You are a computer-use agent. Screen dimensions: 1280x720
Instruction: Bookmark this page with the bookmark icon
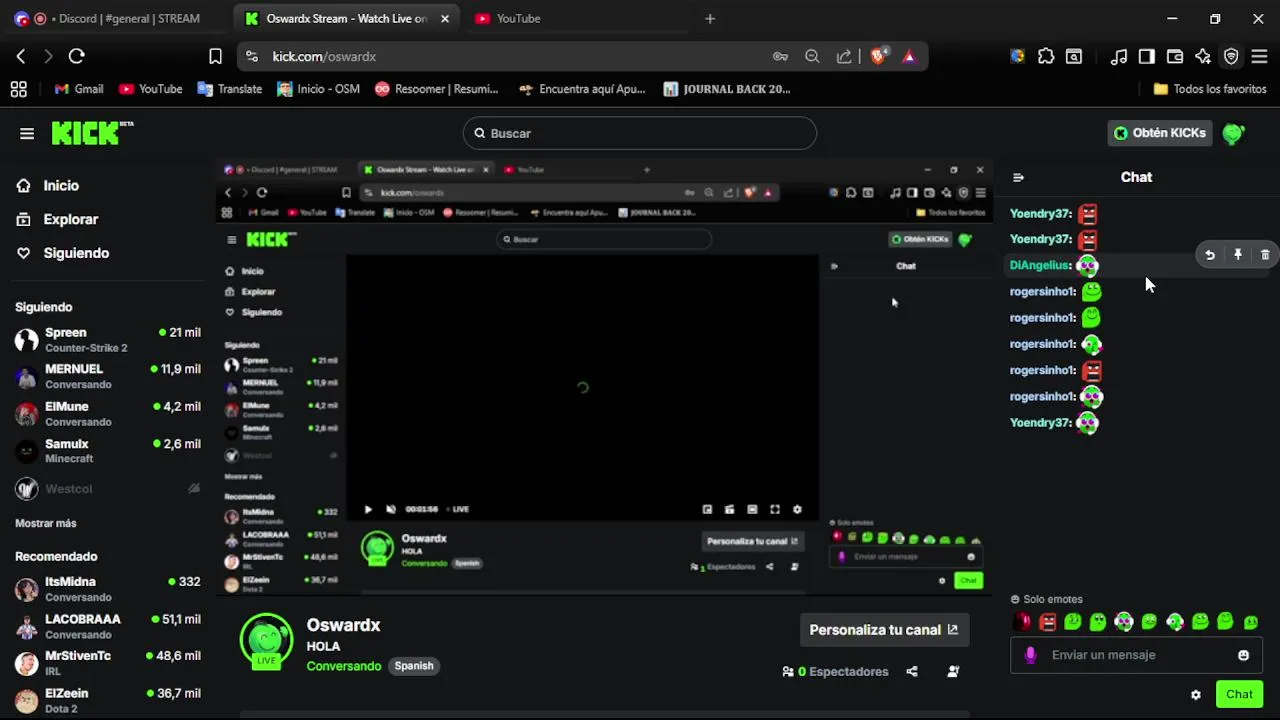(x=215, y=57)
